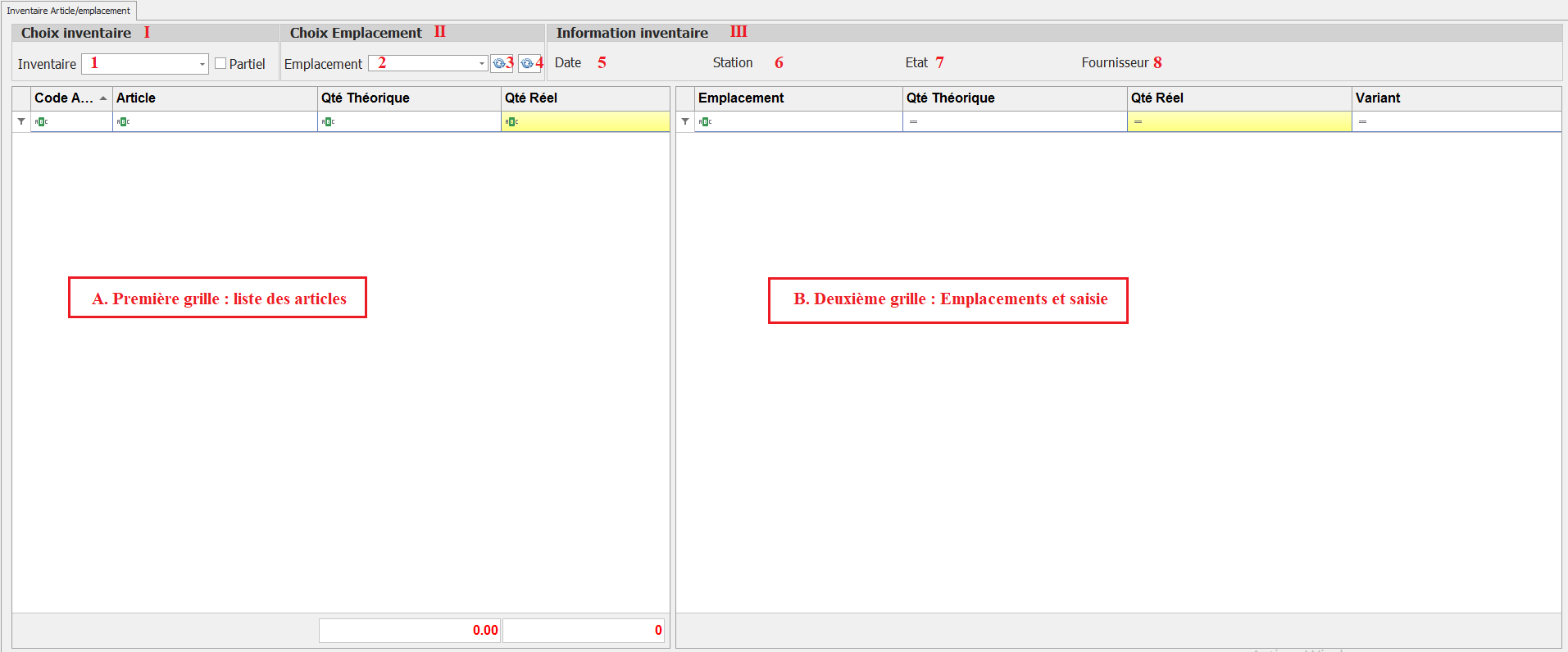Click filter funnel icon in articles grid
This screenshot has width=1568, height=652.
coord(21,121)
